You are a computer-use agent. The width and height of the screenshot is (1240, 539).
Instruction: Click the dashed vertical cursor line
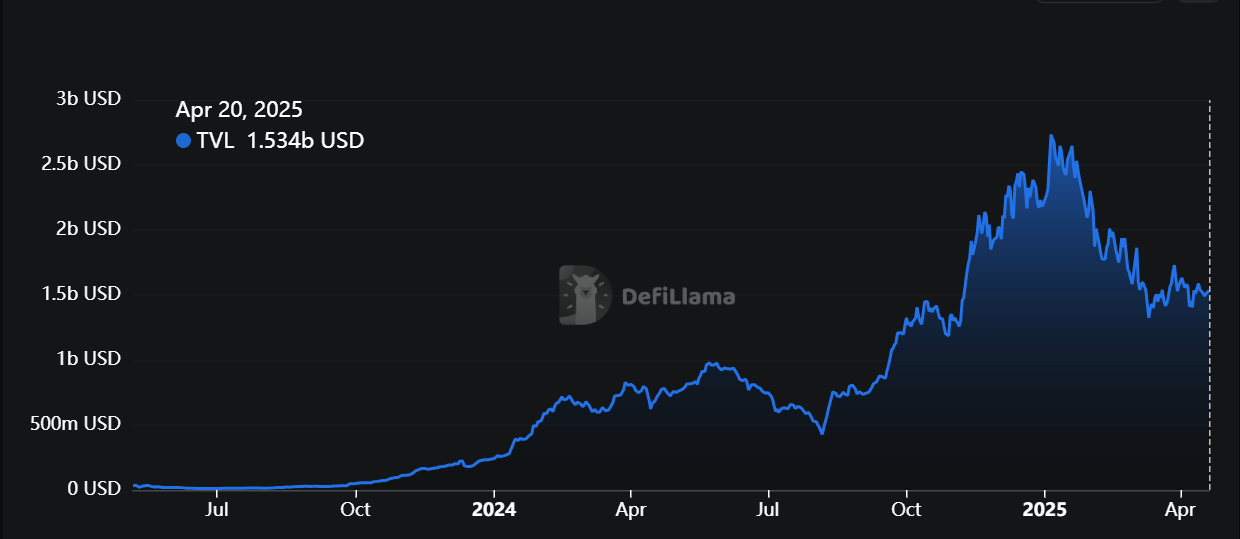[1210, 300]
